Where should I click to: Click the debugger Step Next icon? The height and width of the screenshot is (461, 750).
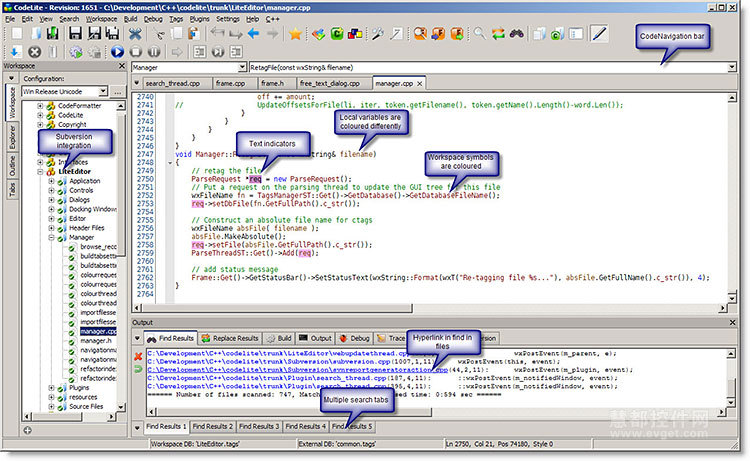click(218, 52)
